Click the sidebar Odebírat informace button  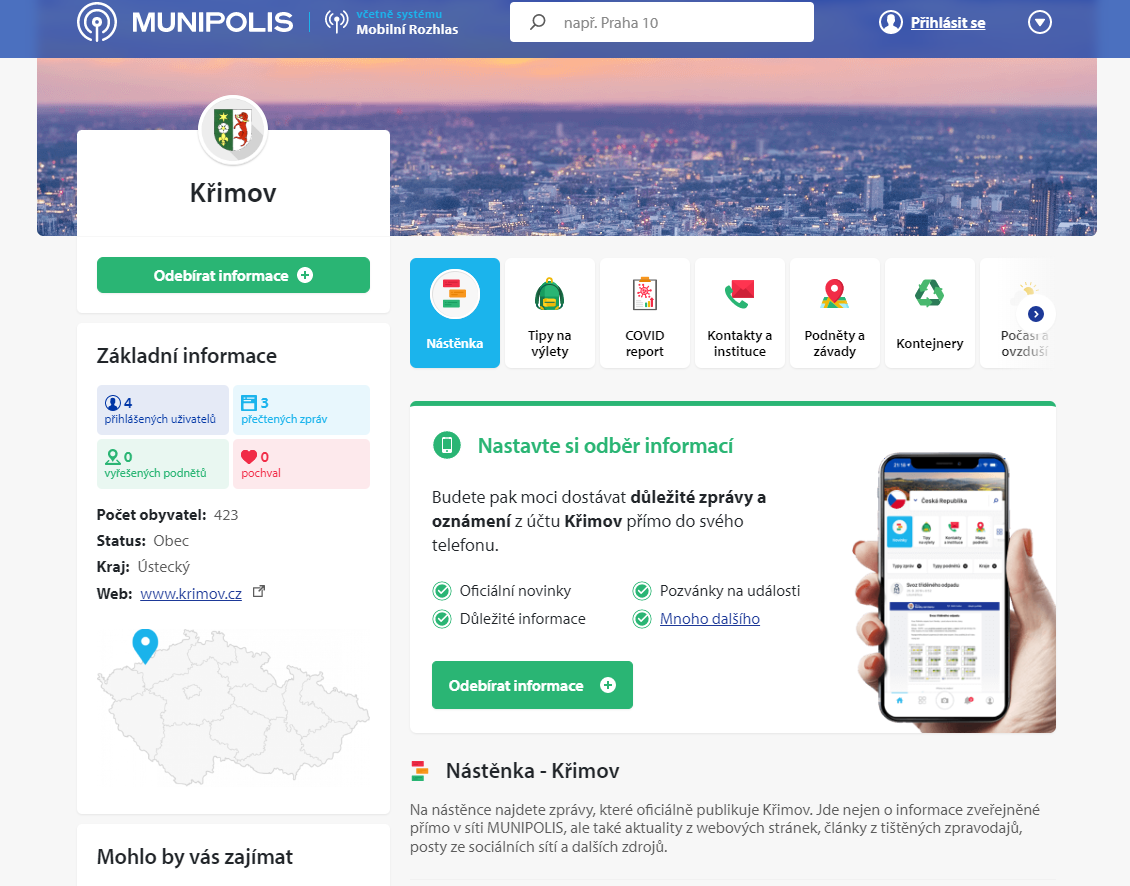point(233,275)
